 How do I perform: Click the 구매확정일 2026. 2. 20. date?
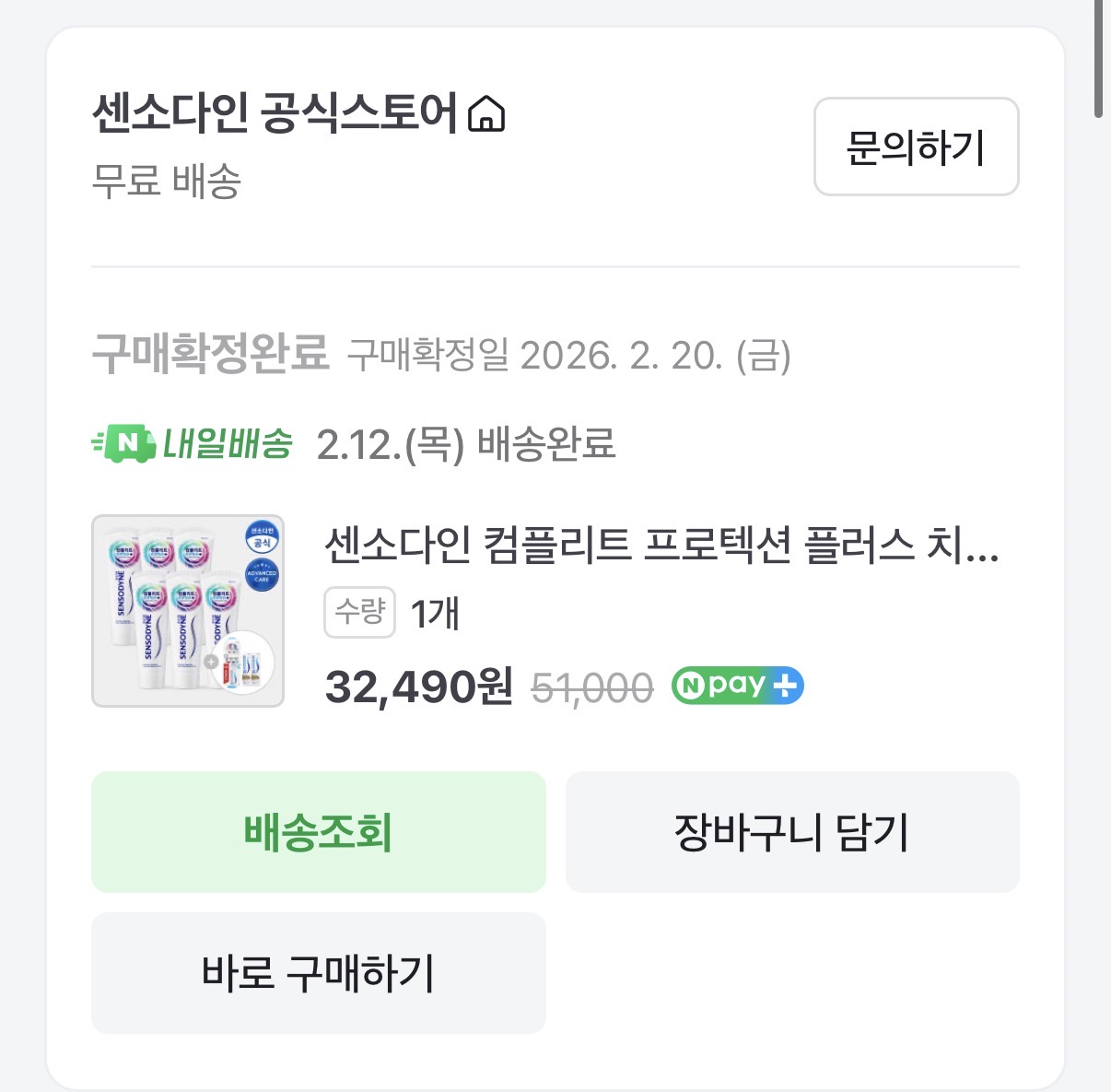pyautogui.click(x=568, y=355)
